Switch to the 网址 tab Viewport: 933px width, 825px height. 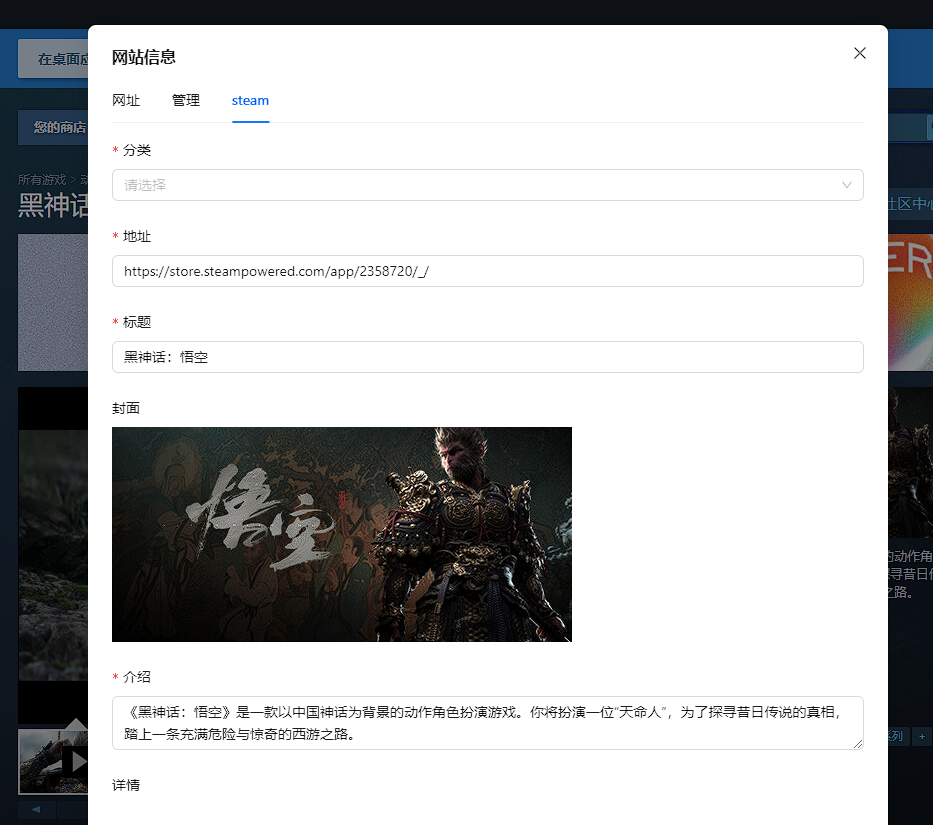pyautogui.click(x=126, y=101)
